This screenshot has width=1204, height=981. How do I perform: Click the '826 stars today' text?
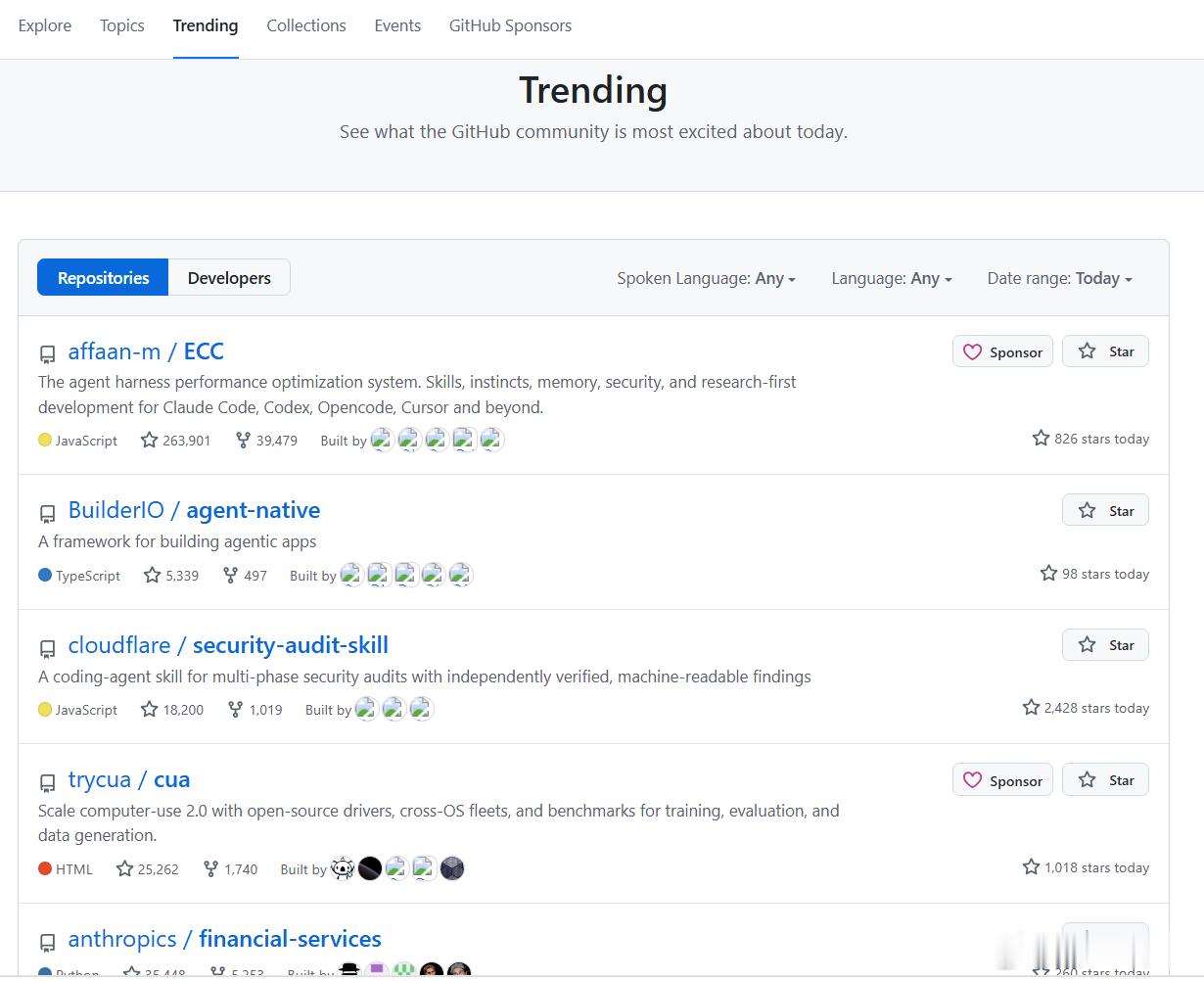(x=1101, y=439)
